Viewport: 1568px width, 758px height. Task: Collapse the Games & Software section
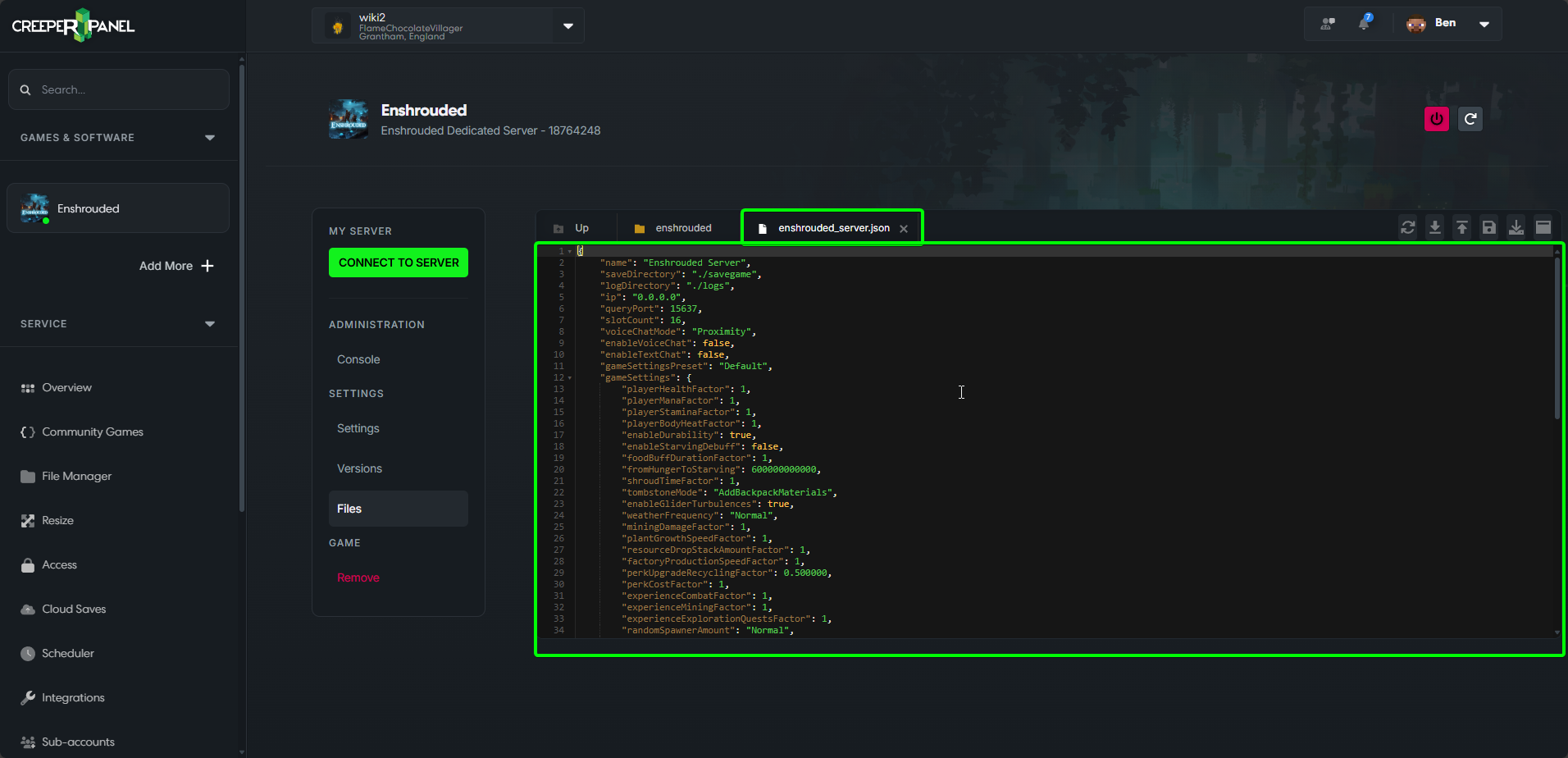(210, 138)
